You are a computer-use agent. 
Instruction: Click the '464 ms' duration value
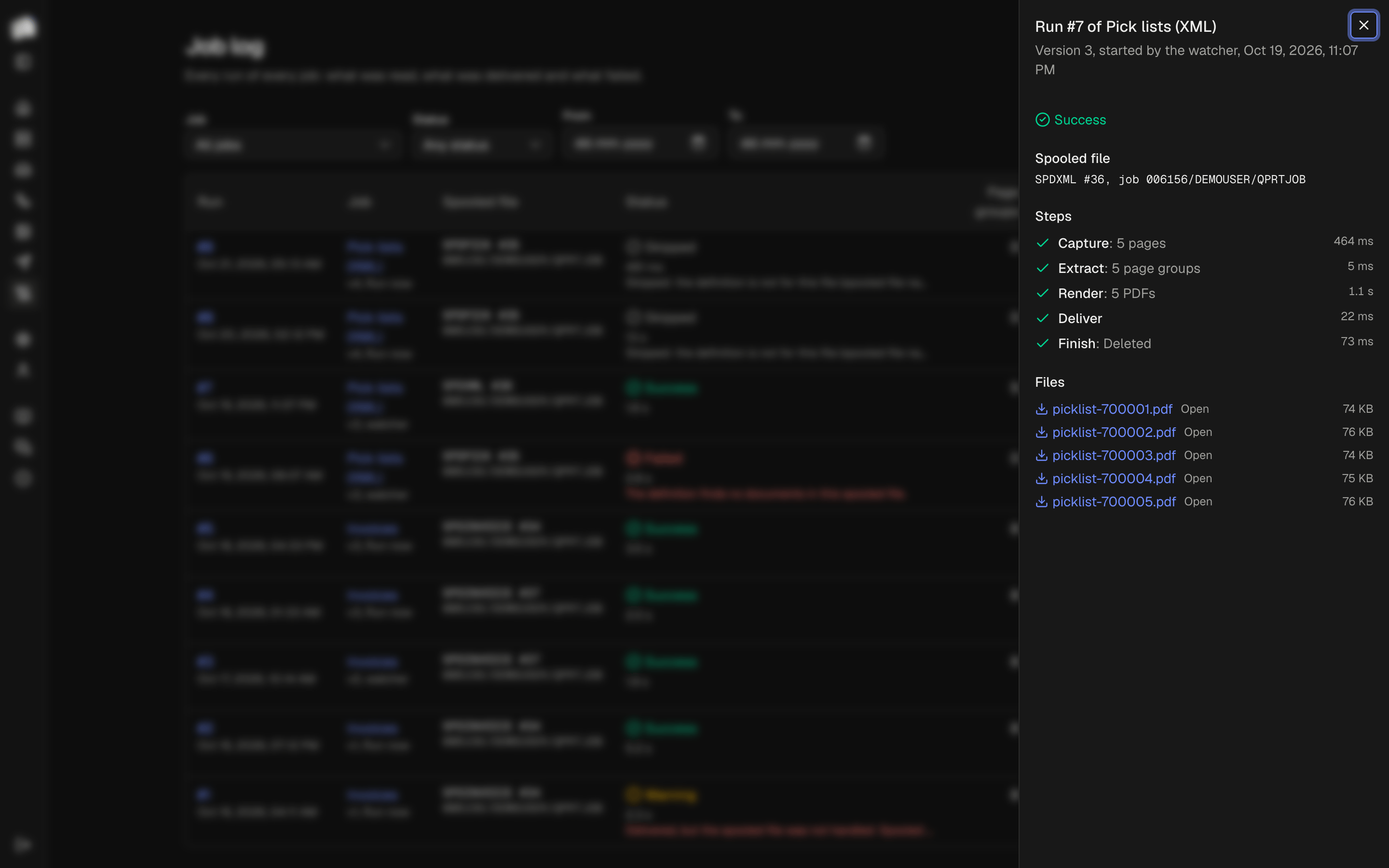[x=1353, y=241]
